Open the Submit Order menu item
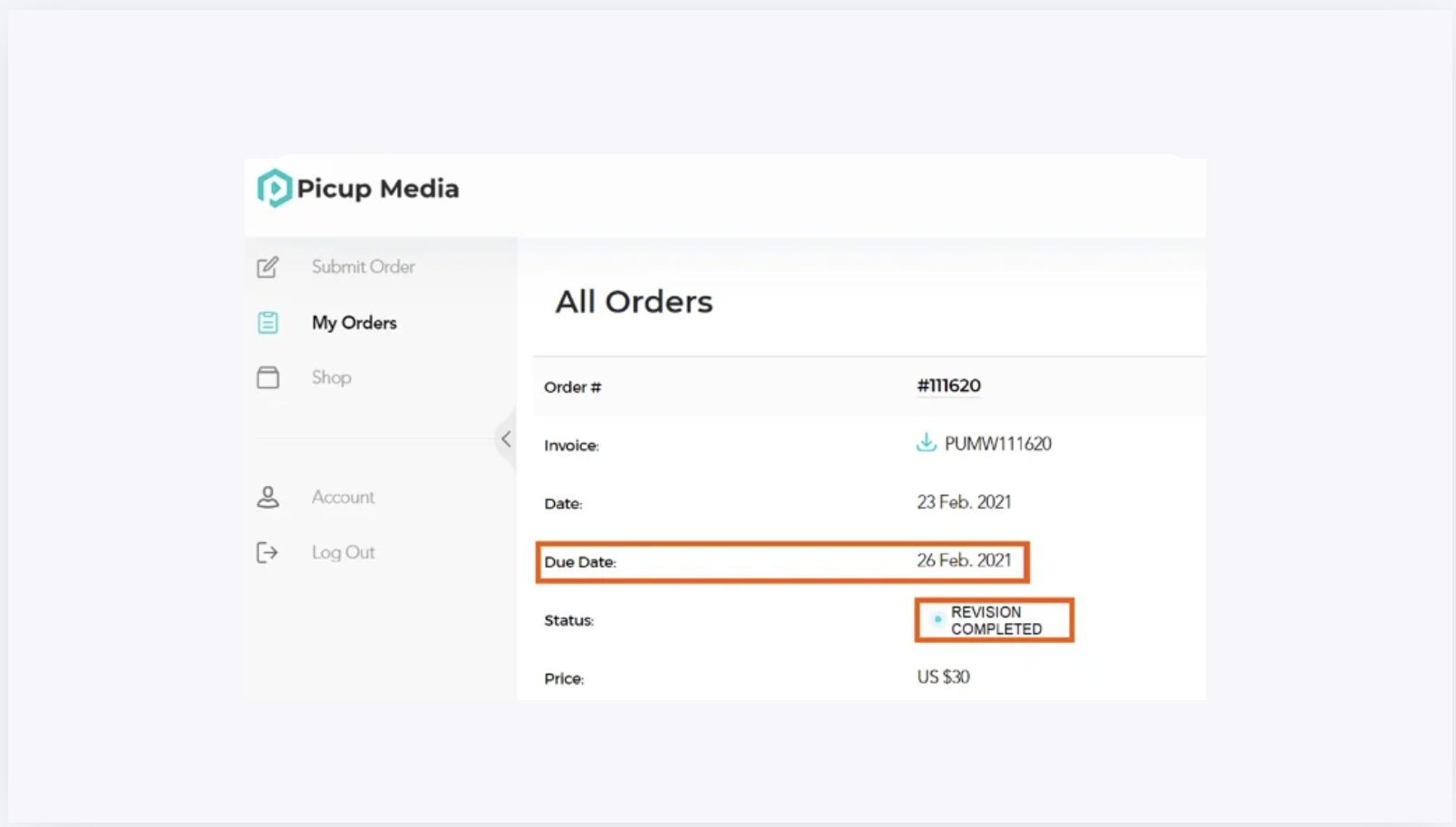1456x827 pixels. click(363, 267)
